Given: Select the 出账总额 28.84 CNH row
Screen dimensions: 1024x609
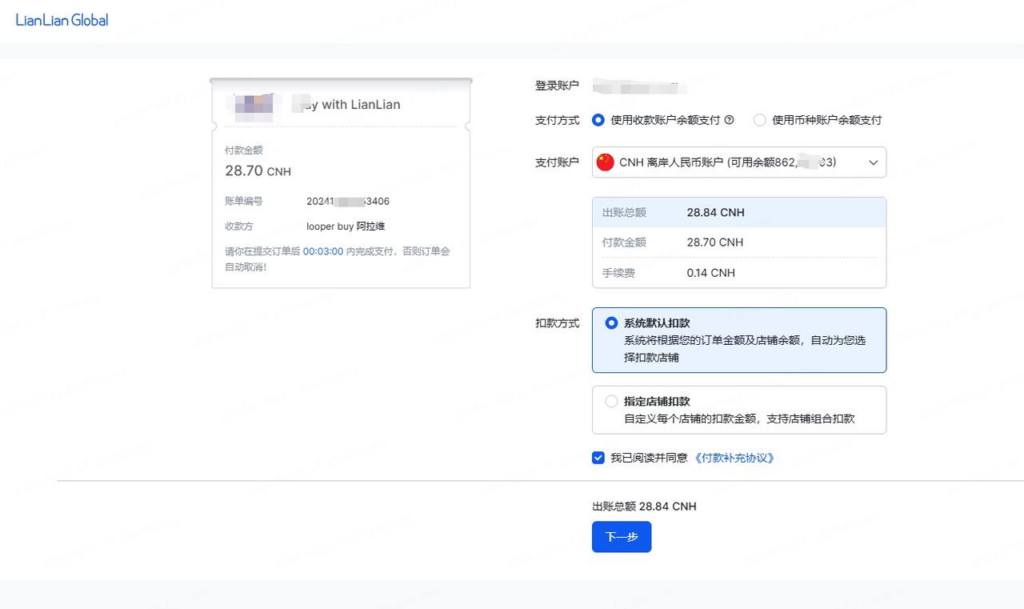Looking at the screenshot, I should [x=738, y=212].
